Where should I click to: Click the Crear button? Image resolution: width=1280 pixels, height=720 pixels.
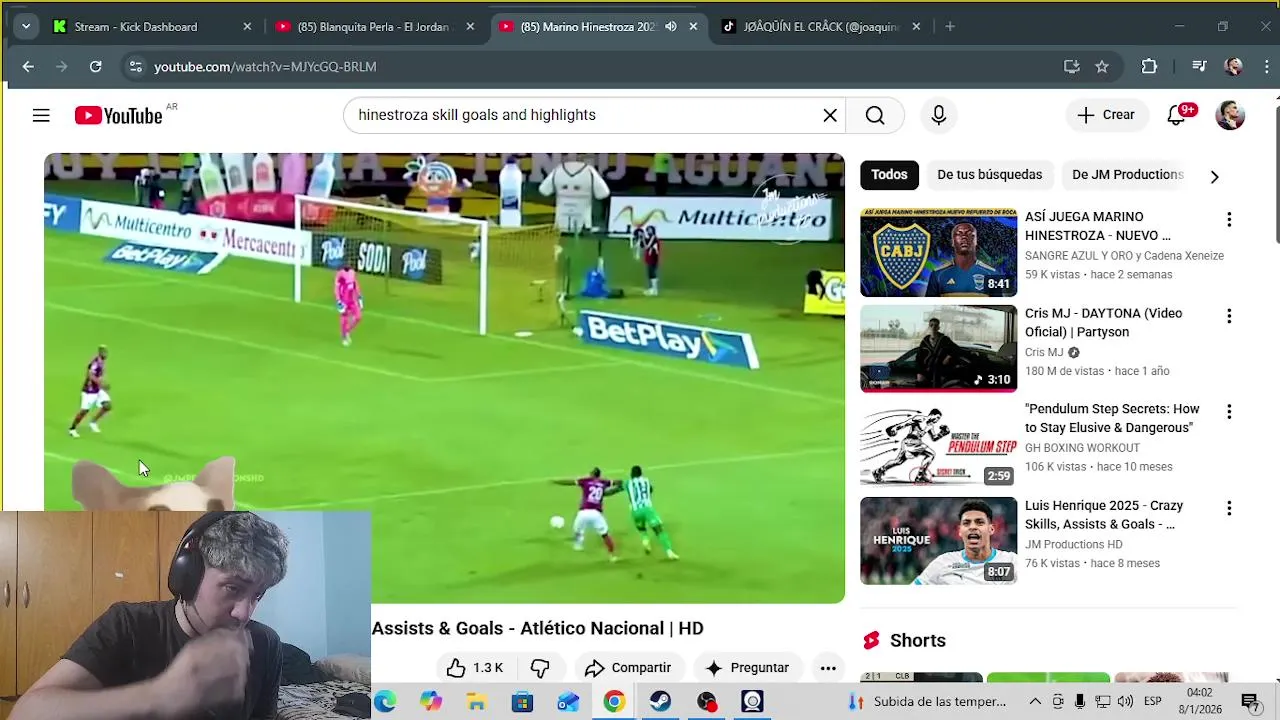pos(1105,115)
